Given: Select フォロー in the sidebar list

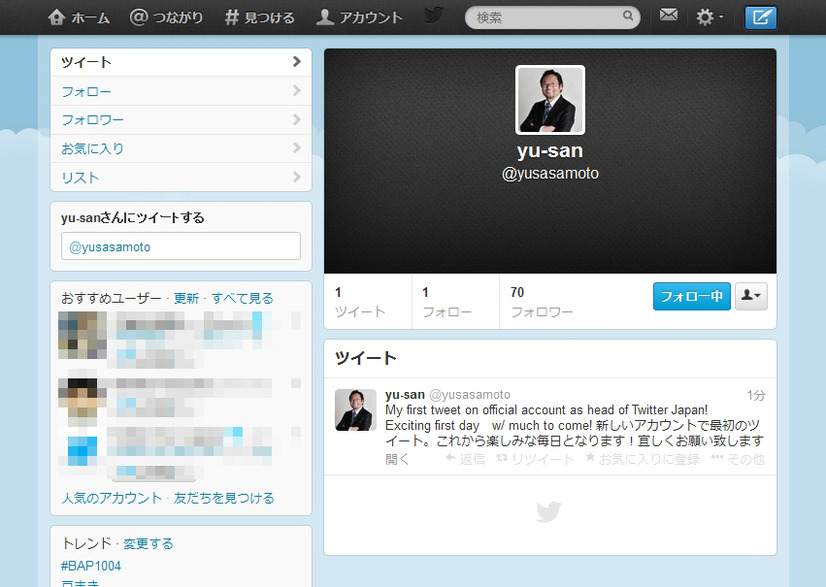Looking at the screenshot, I should tap(181, 91).
